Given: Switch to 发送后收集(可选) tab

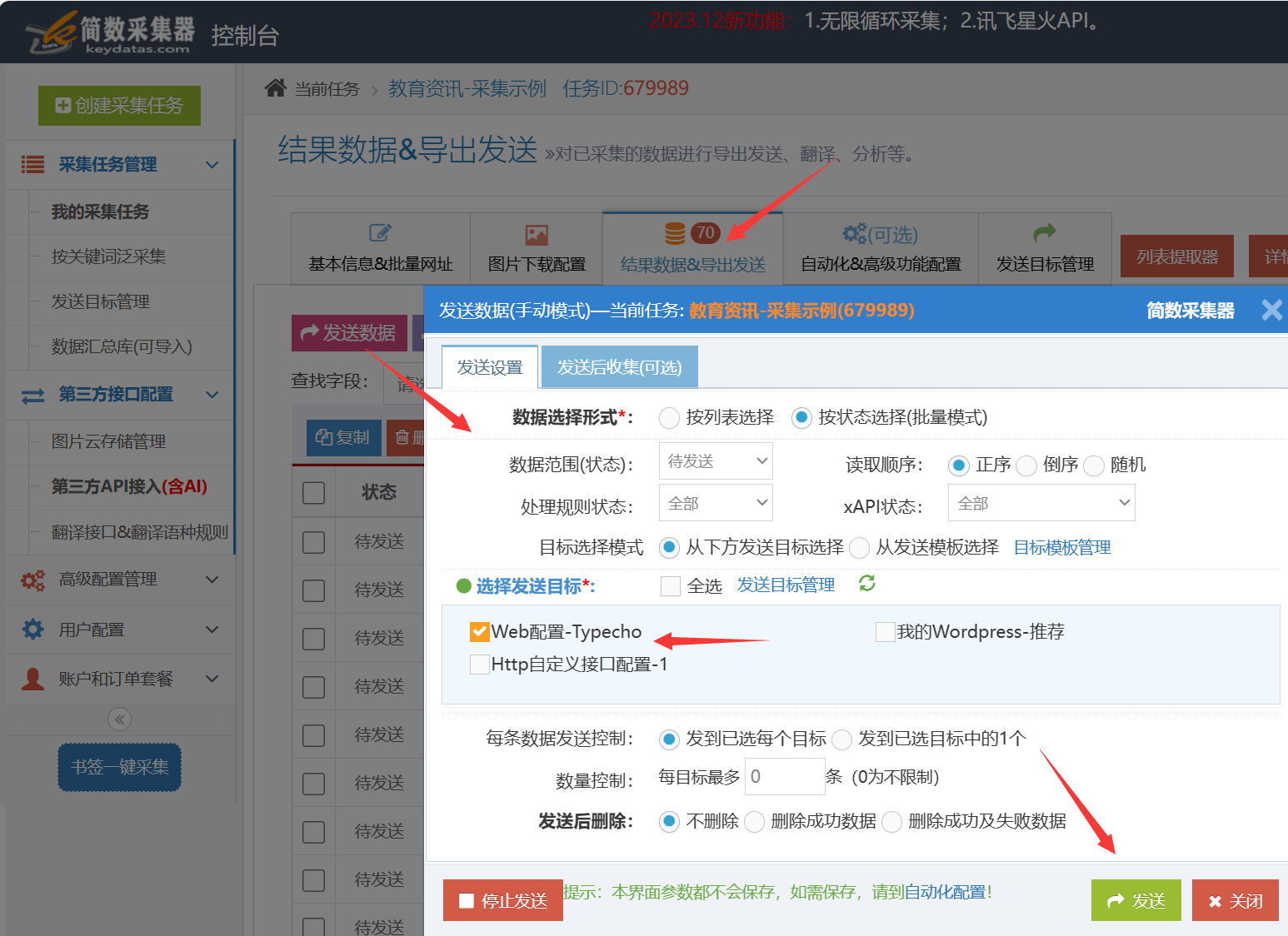Looking at the screenshot, I should pos(619,366).
